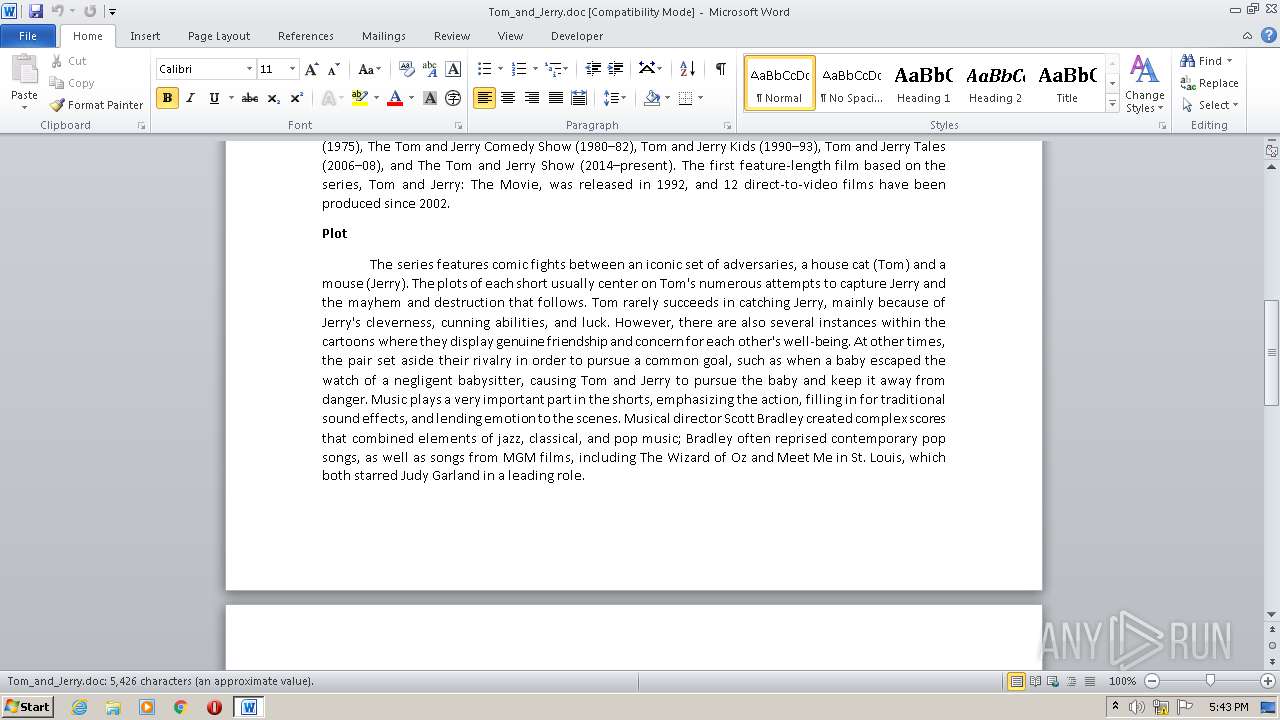
Task: Toggle Italic formatting
Action: click(191, 98)
